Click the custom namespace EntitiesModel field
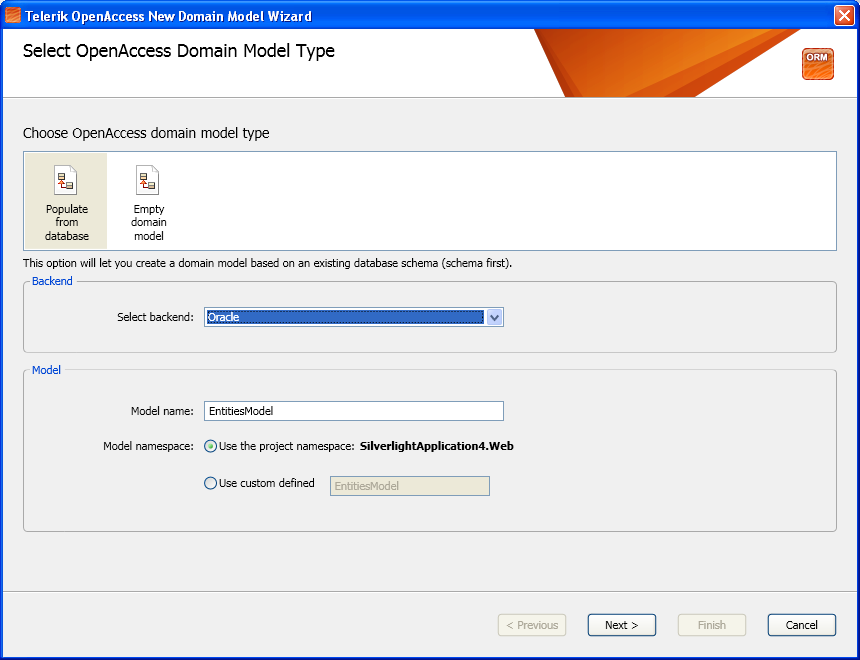 point(409,486)
